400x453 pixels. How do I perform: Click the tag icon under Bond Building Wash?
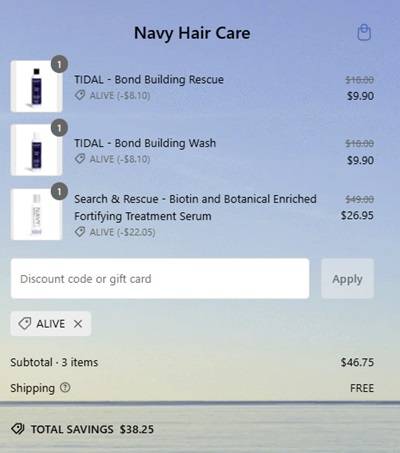(x=80, y=159)
